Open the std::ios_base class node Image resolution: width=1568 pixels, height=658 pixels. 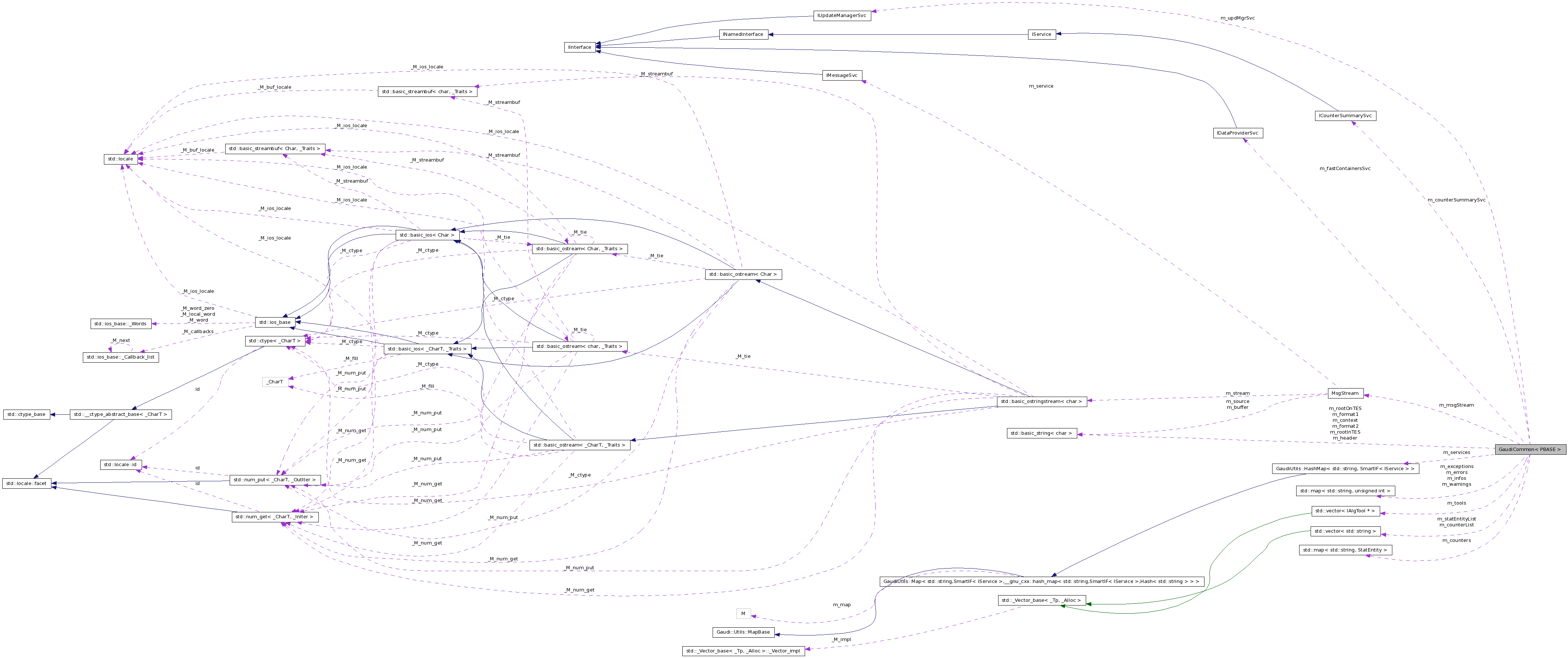[275, 322]
